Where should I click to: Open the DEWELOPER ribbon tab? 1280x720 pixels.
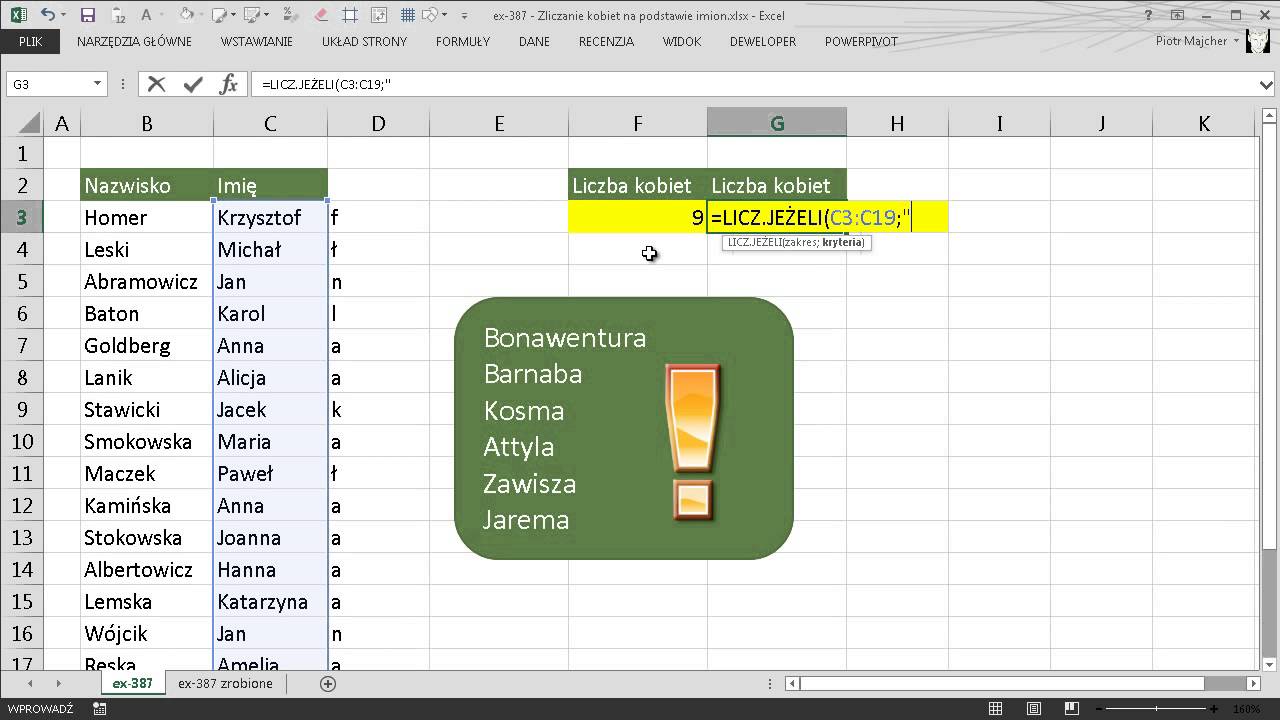coord(763,42)
